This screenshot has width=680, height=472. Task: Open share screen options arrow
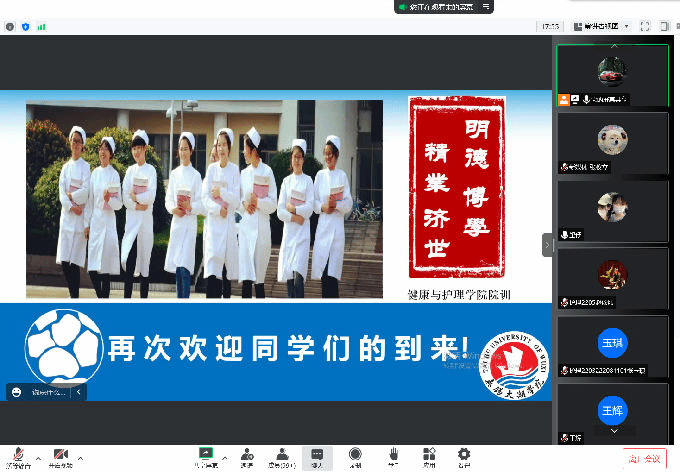coord(223,452)
